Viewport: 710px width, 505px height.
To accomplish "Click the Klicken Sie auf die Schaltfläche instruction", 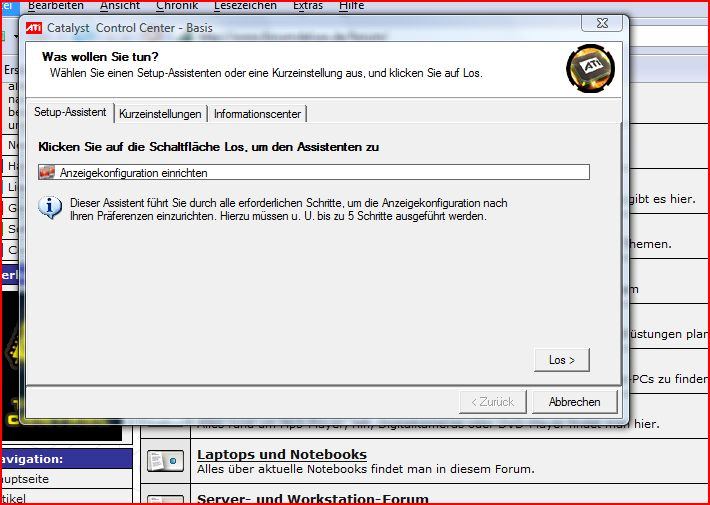I will [208, 147].
